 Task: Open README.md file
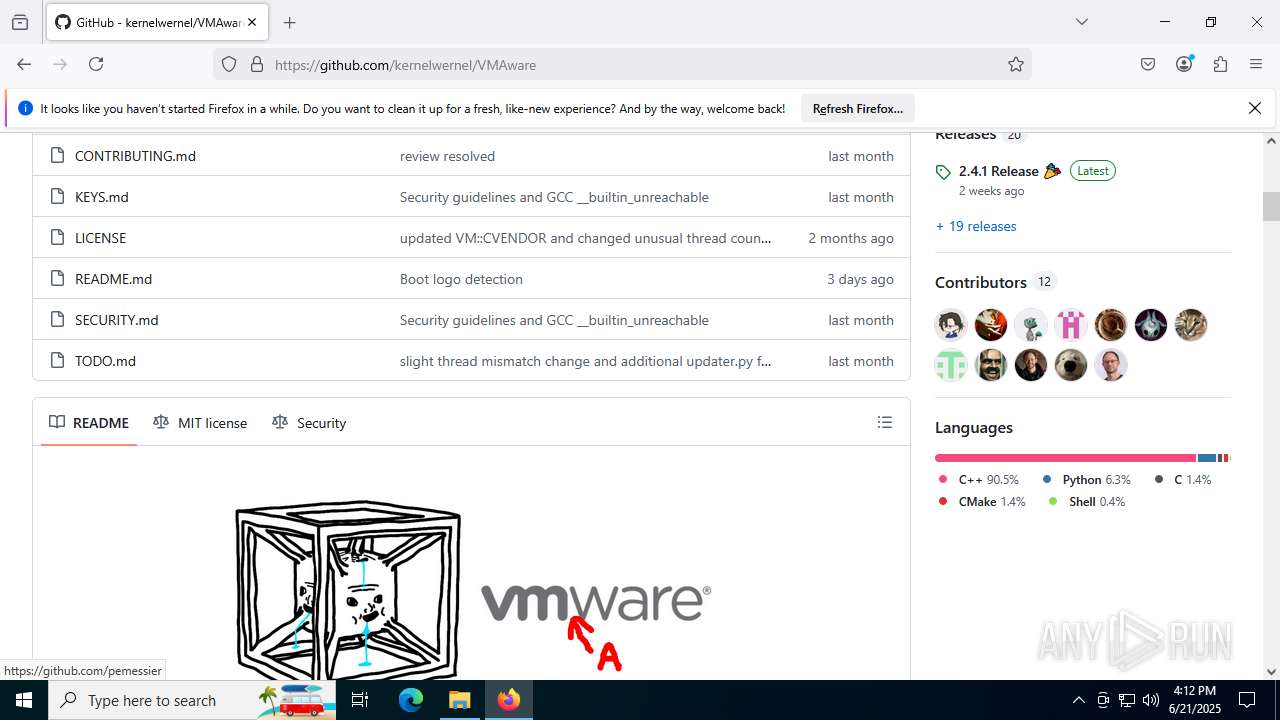click(x=113, y=279)
